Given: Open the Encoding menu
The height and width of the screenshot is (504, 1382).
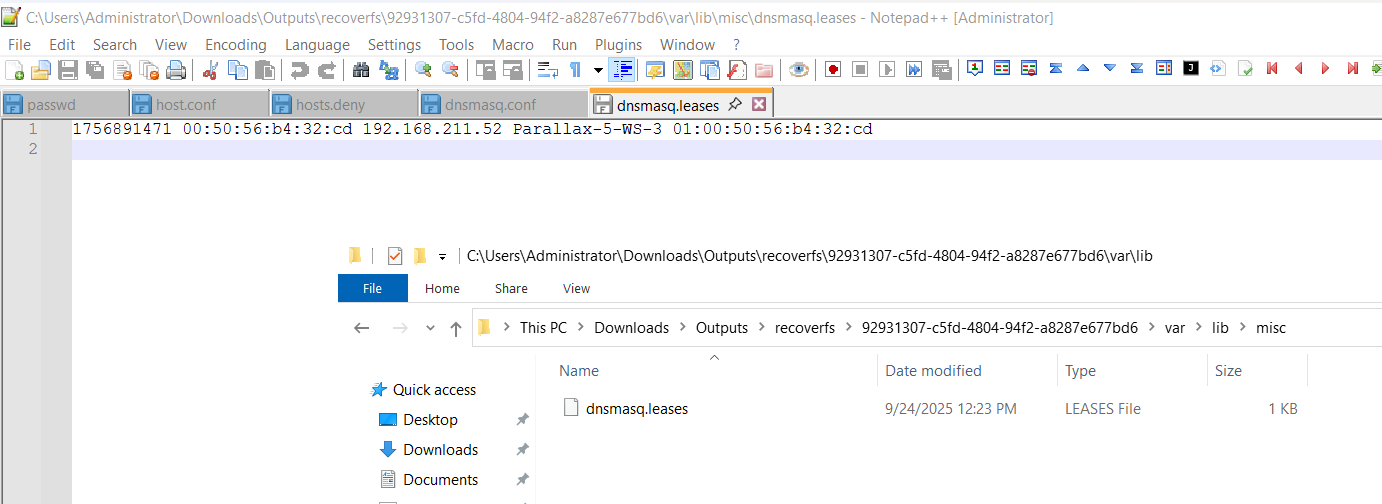Looking at the screenshot, I should [x=235, y=44].
